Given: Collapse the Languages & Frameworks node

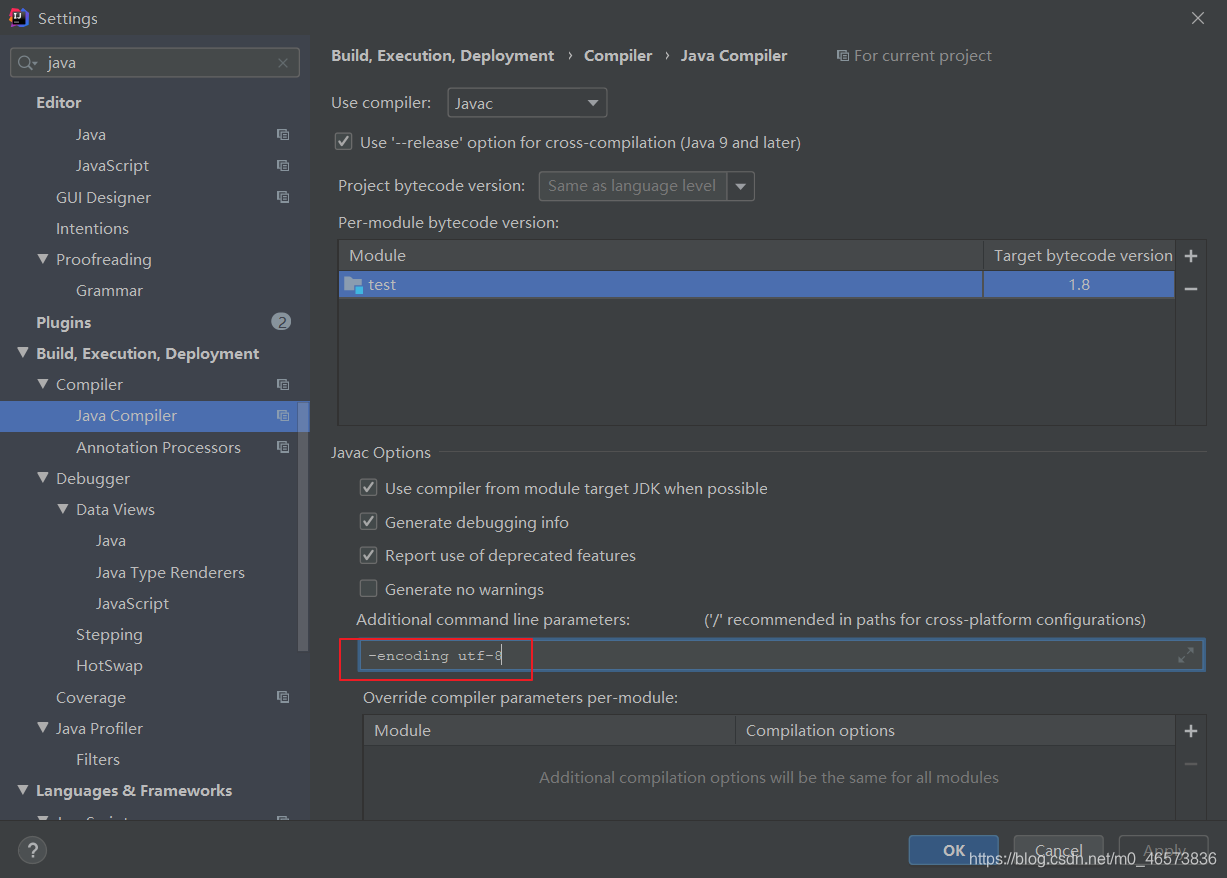Looking at the screenshot, I should tap(23, 790).
